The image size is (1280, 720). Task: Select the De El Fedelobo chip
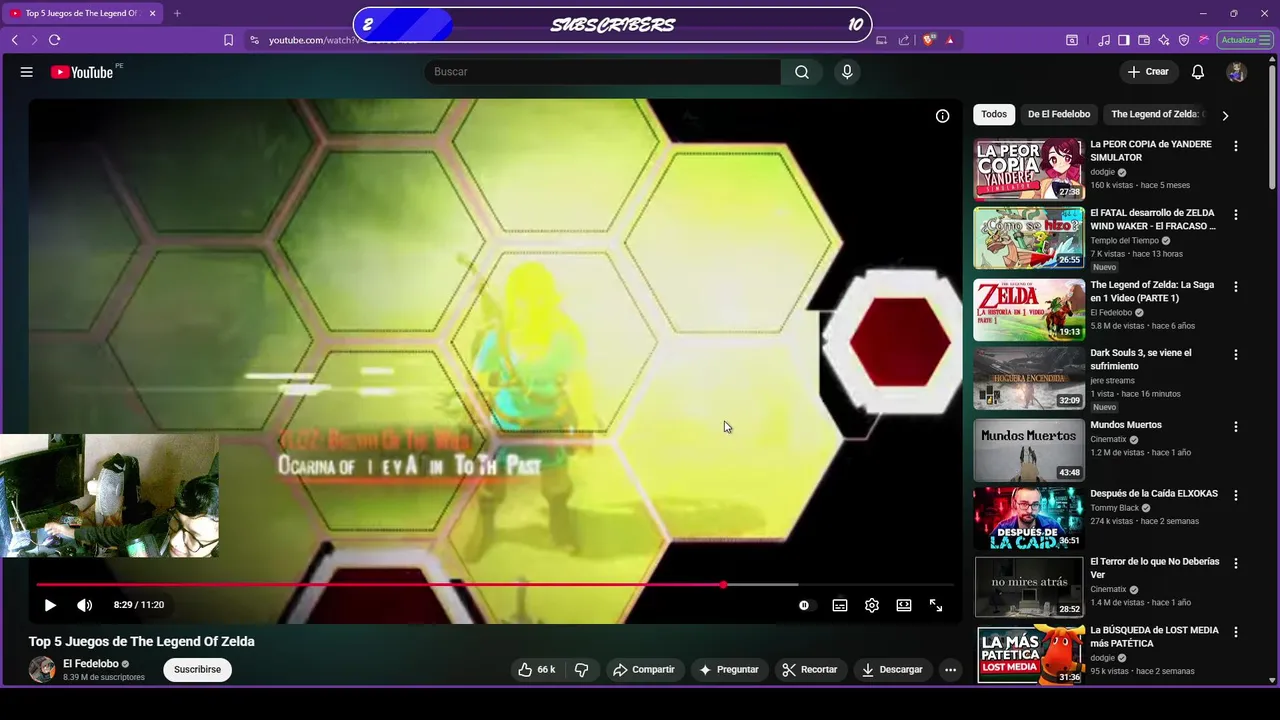pyautogui.click(x=1059, y=114)
